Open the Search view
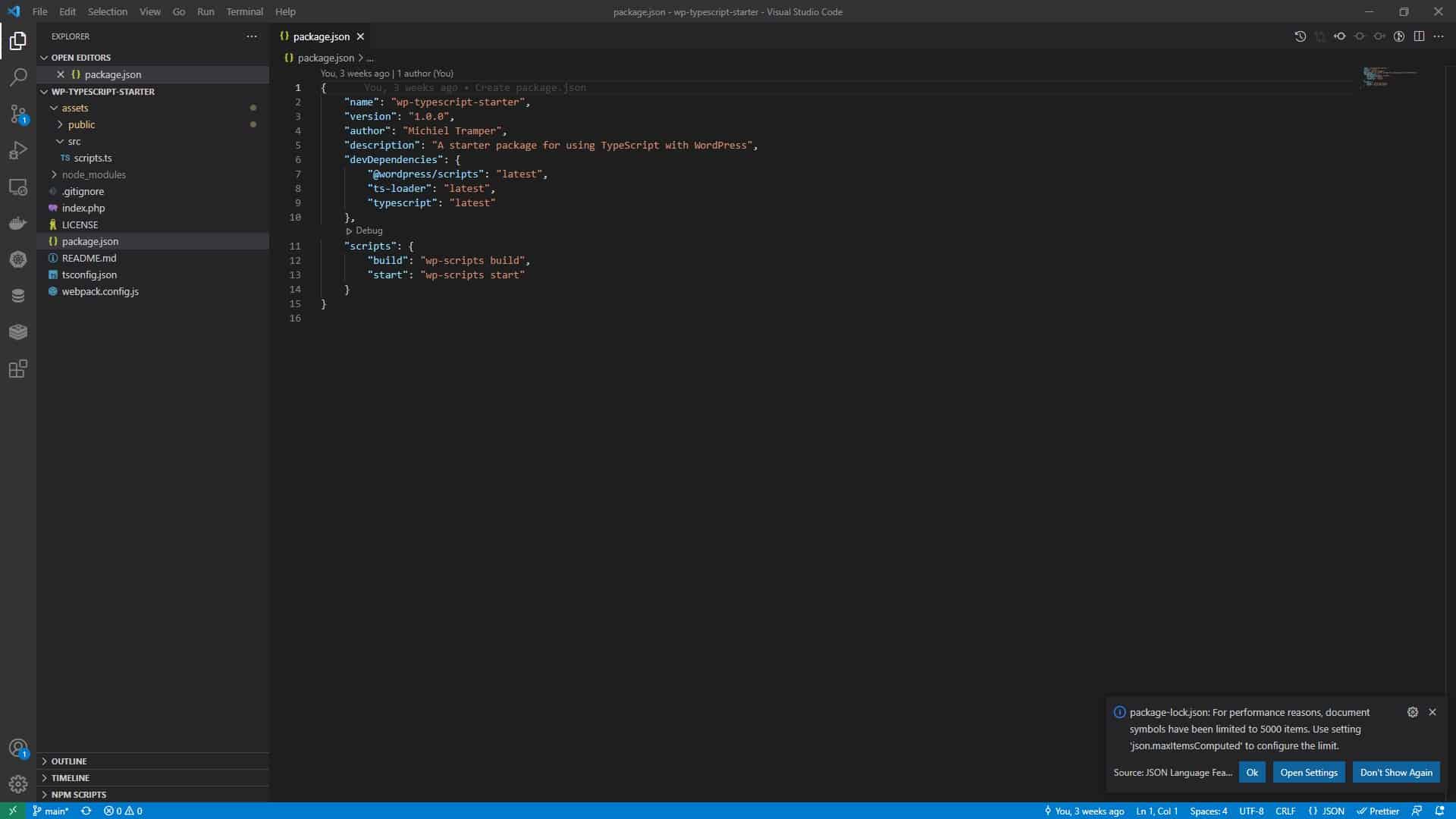Screen dimensions: 1456x819 (x=17, y=77)
